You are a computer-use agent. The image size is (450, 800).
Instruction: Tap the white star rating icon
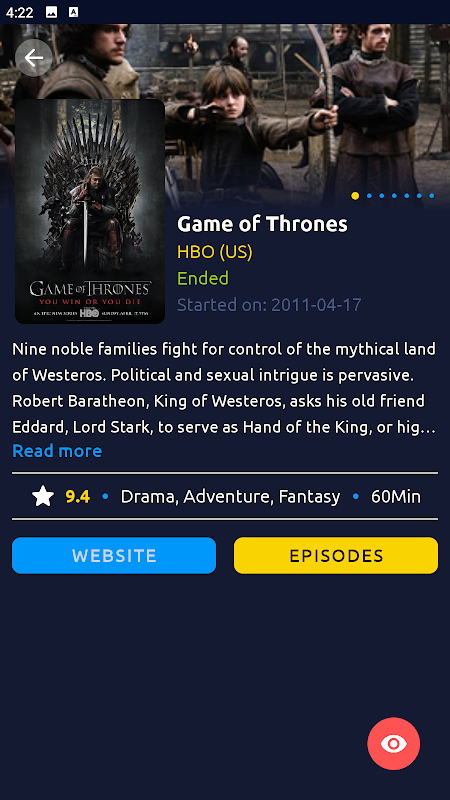click(43, 496)
